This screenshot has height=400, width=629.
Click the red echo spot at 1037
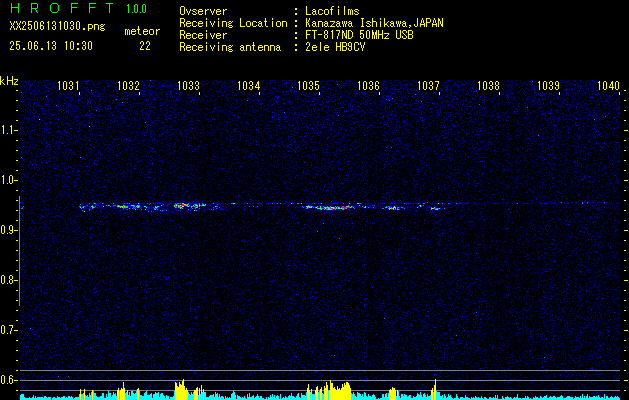[436, 209]
